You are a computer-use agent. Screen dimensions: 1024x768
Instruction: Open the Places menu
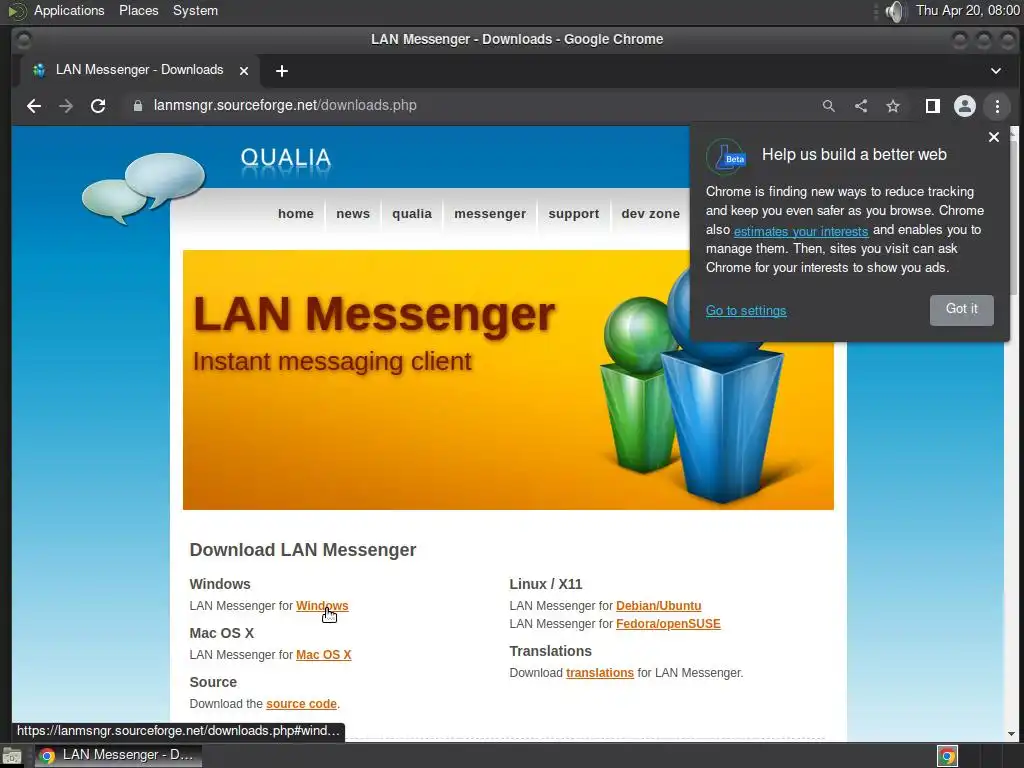pyautogui.click(x=138, y=10)
